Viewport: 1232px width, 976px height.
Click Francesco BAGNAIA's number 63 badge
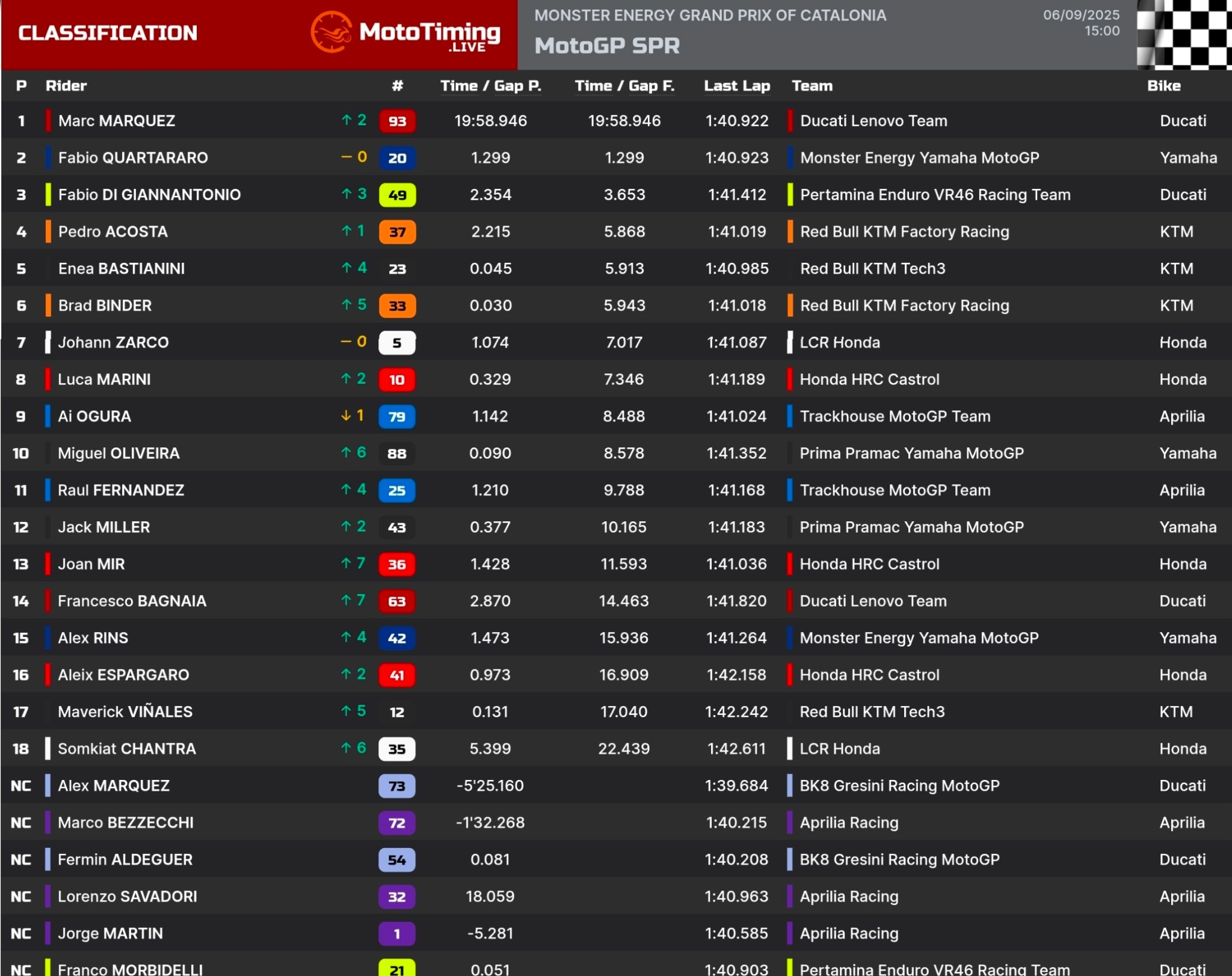coord(397,601)
